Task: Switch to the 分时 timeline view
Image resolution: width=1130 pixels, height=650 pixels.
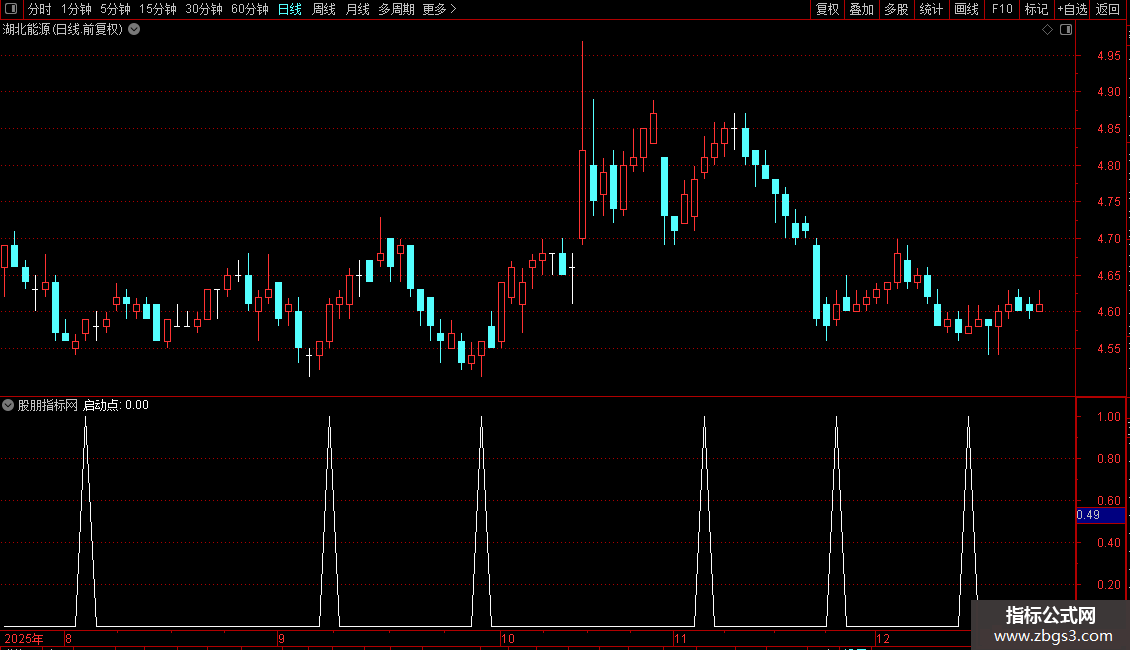Action: [x=40, y=9]
